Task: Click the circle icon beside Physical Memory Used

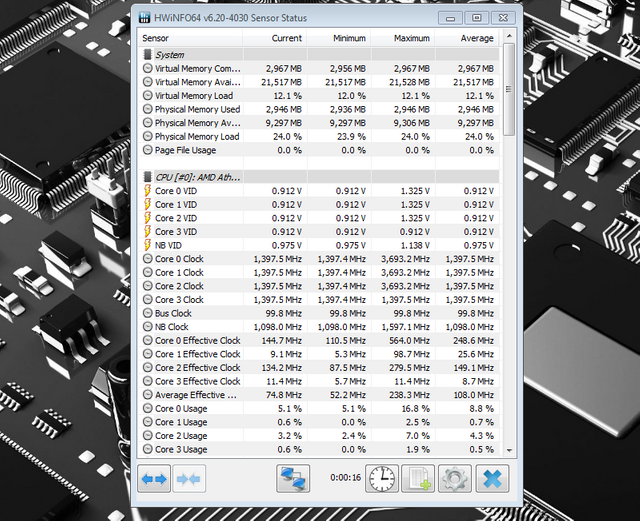Action: pyautogui.click(x=147, y=109)
